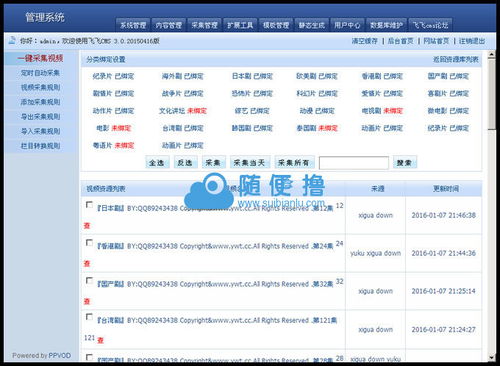
Task: Open the 系统管理 tab
Action: [x=133, y=25]
